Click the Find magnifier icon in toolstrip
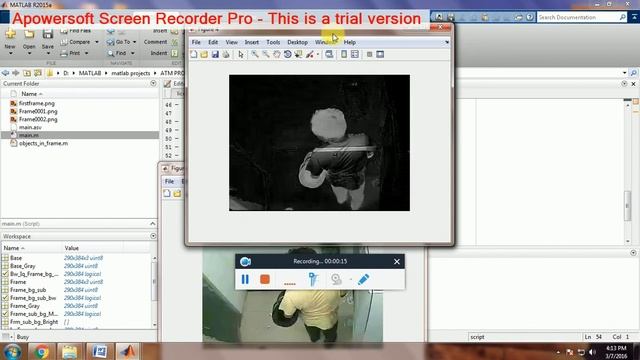This screenshot has width=640, height=360. coord(111,53)
